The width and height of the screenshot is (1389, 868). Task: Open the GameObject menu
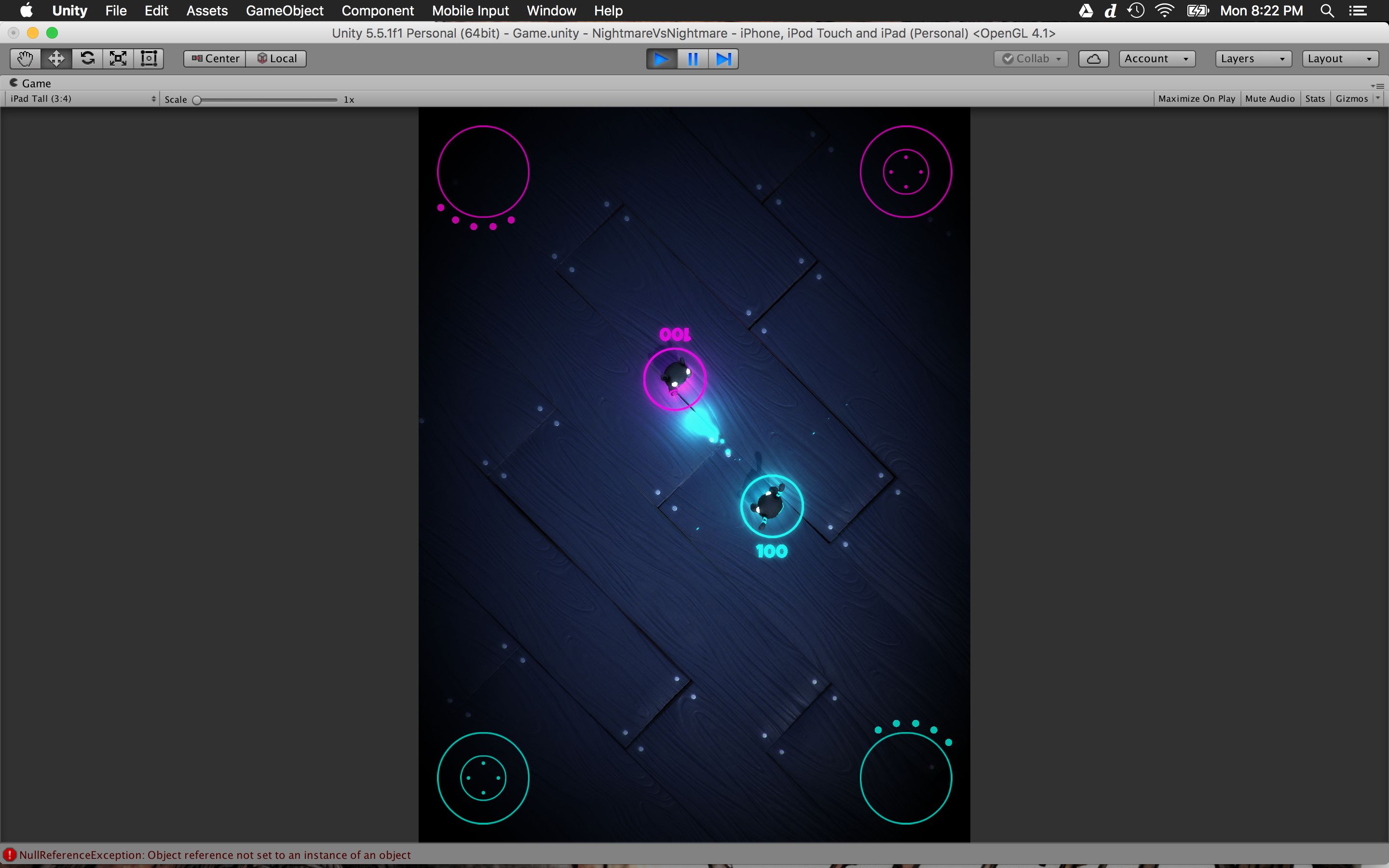pos(284,11)
